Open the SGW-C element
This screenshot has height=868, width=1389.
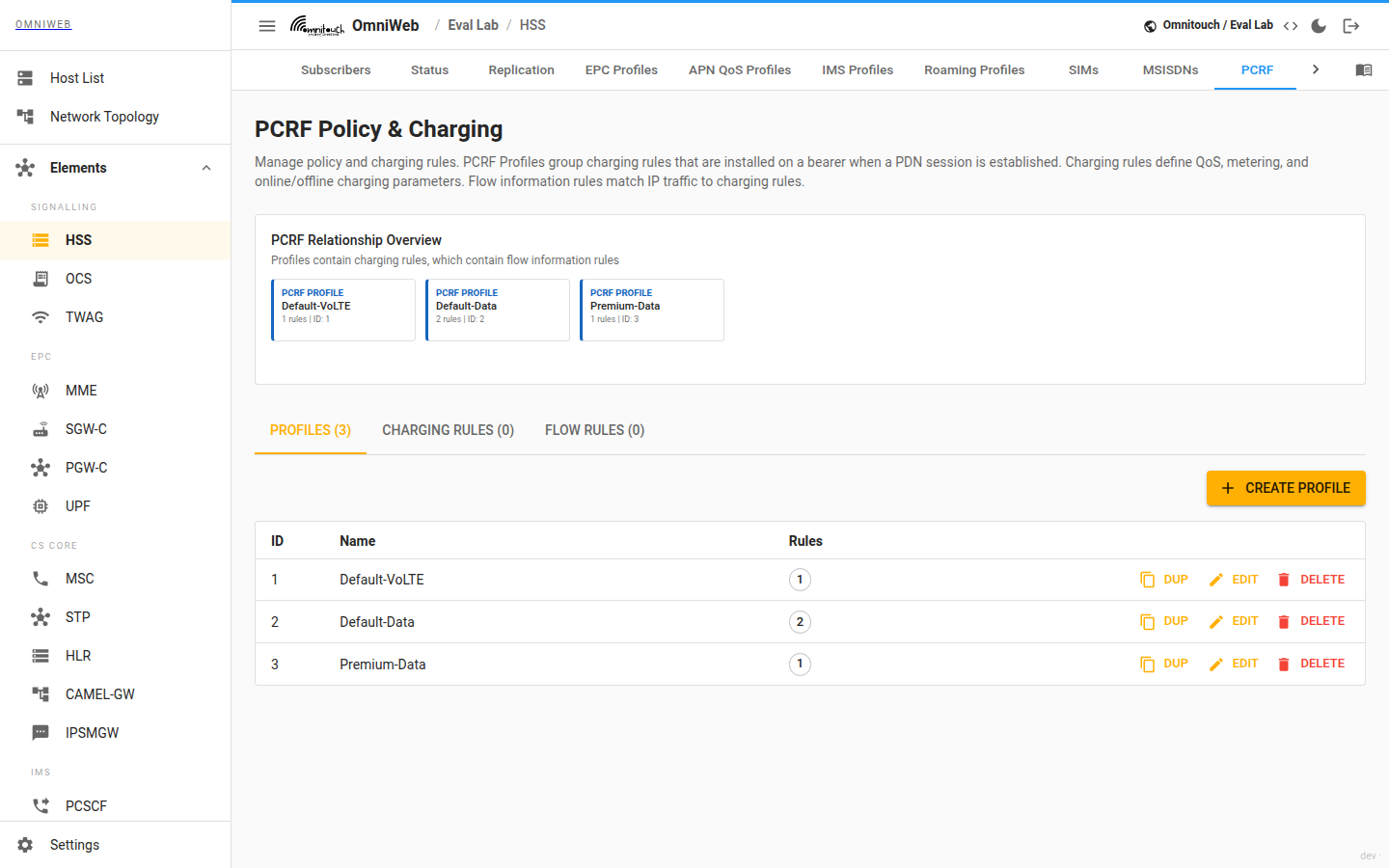116,429
